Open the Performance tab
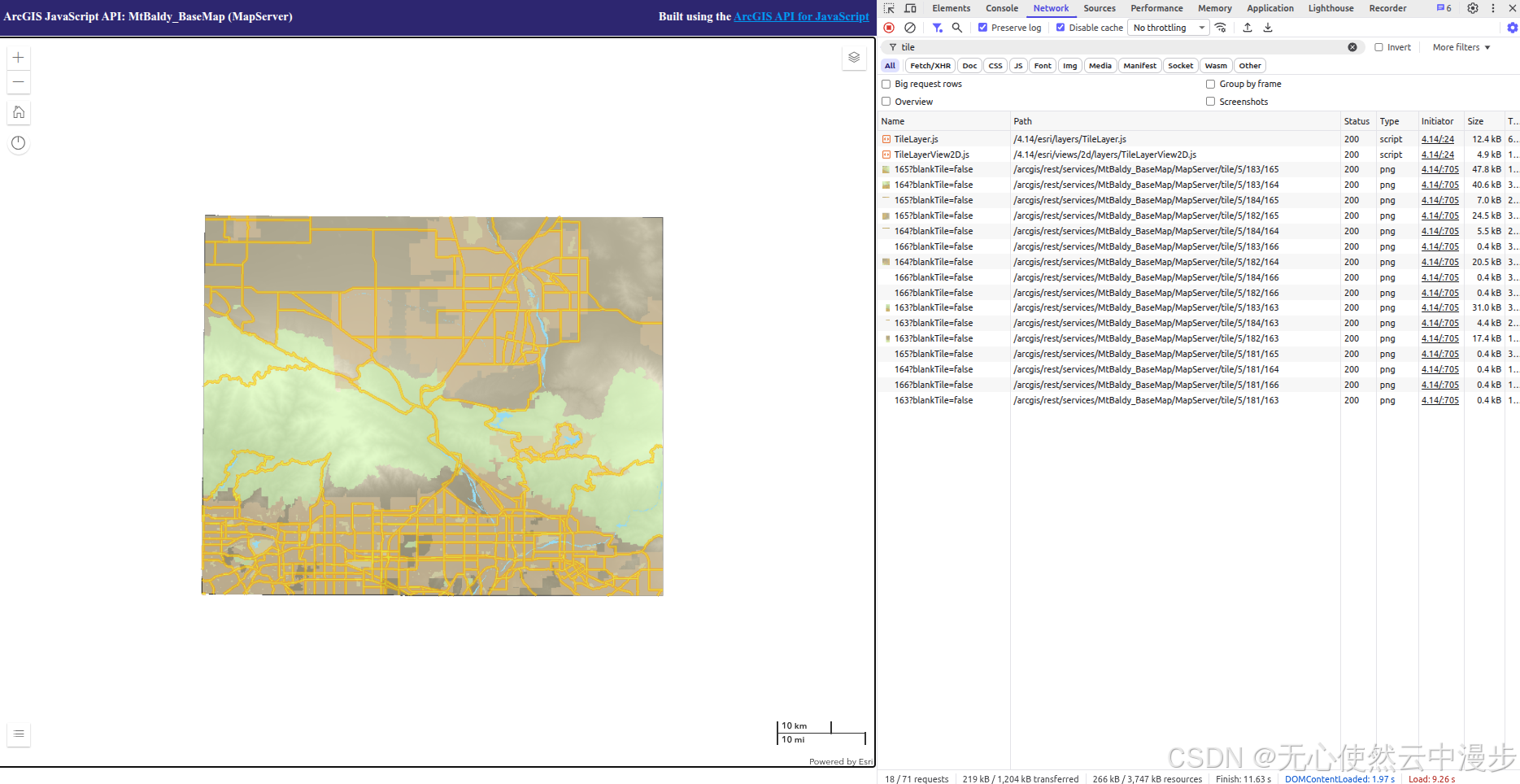The width and height of the screenshot is (1520, 784). pos(1156,8)
